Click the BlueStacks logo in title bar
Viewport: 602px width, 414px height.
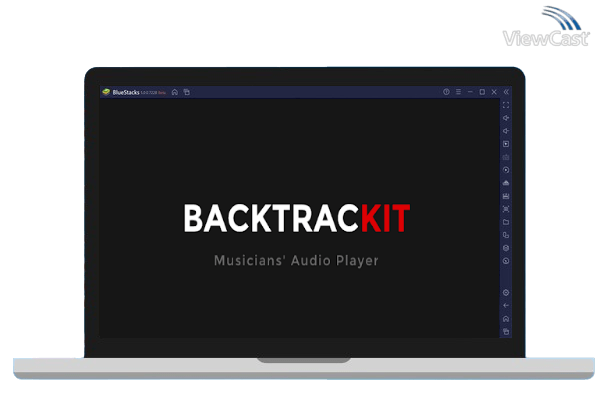click(x=106, y=92)
